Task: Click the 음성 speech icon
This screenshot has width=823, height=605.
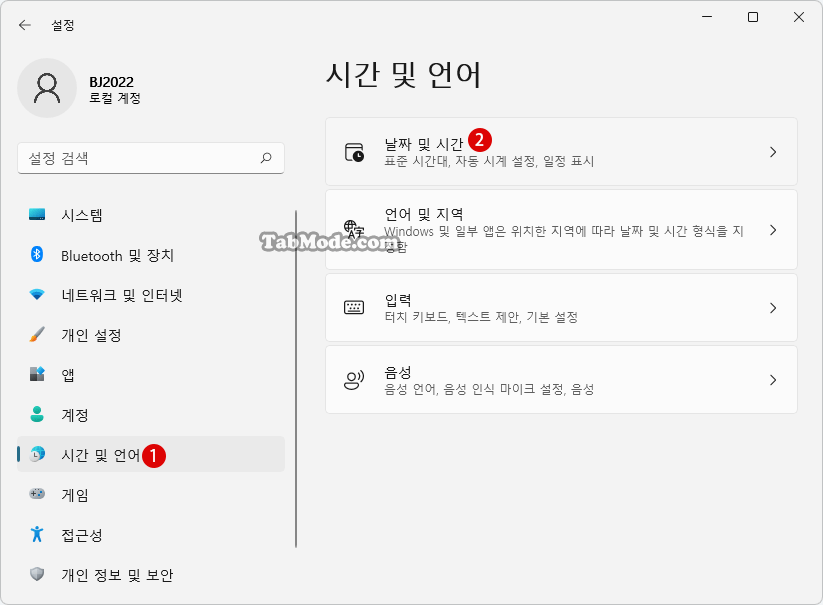Action: 354,379
